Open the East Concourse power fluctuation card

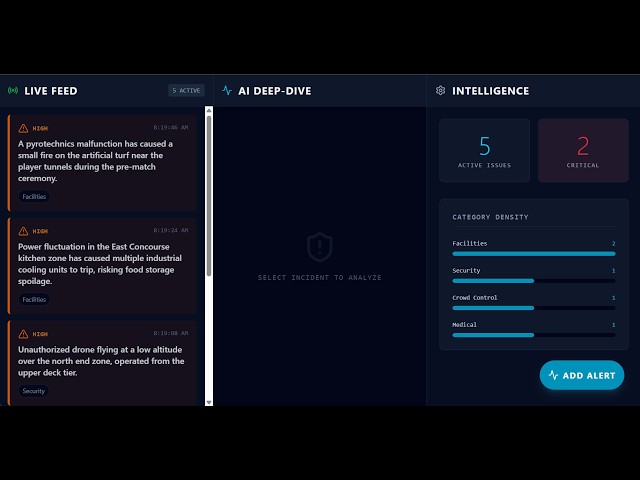pyautogui.click(x=102, y=266)
